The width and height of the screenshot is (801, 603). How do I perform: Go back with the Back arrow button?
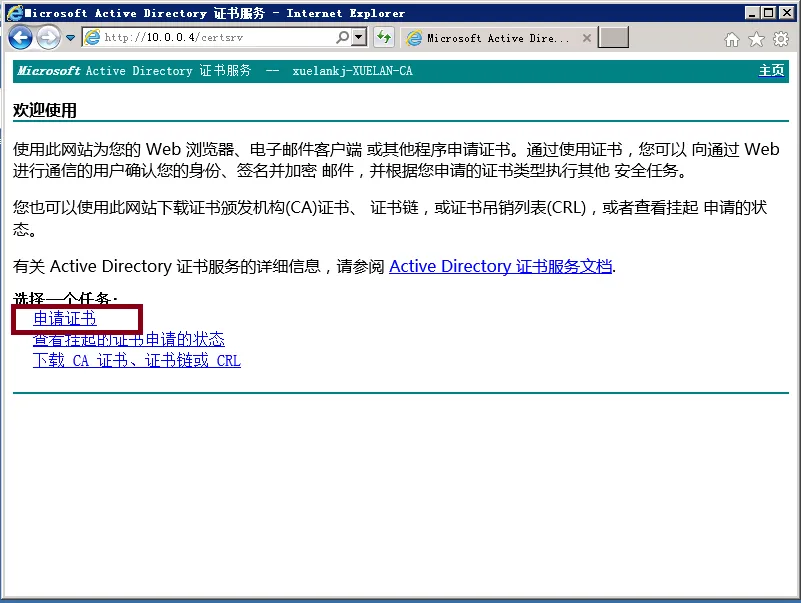click(20, 37)
